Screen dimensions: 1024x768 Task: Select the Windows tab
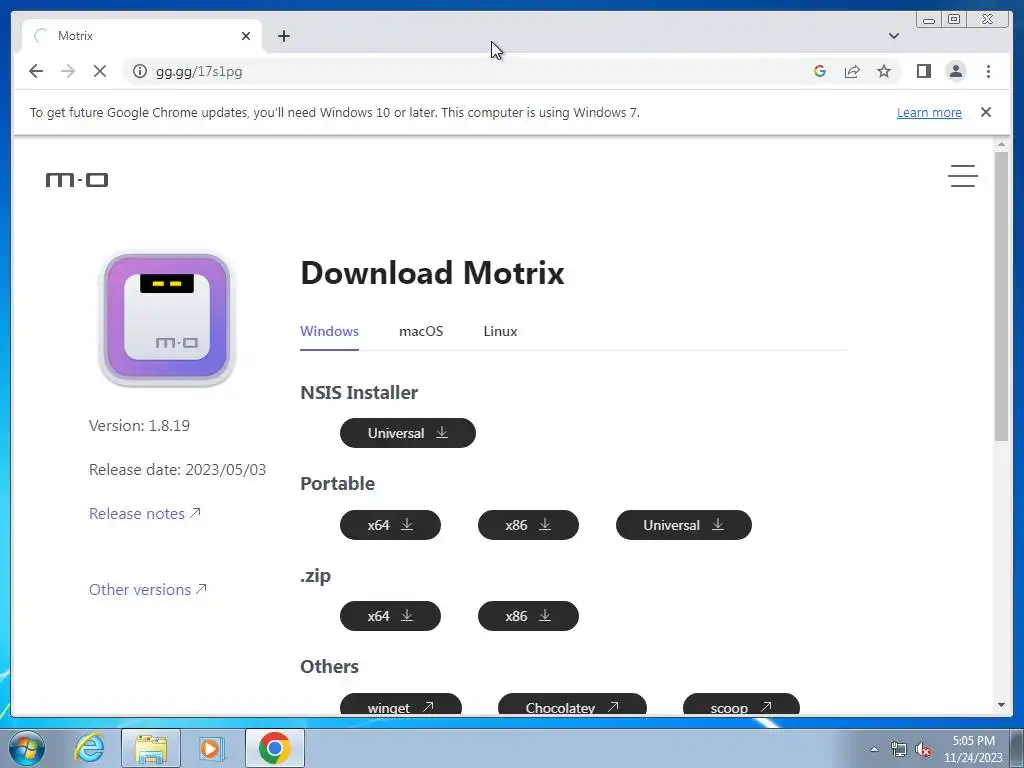(329, 331)
